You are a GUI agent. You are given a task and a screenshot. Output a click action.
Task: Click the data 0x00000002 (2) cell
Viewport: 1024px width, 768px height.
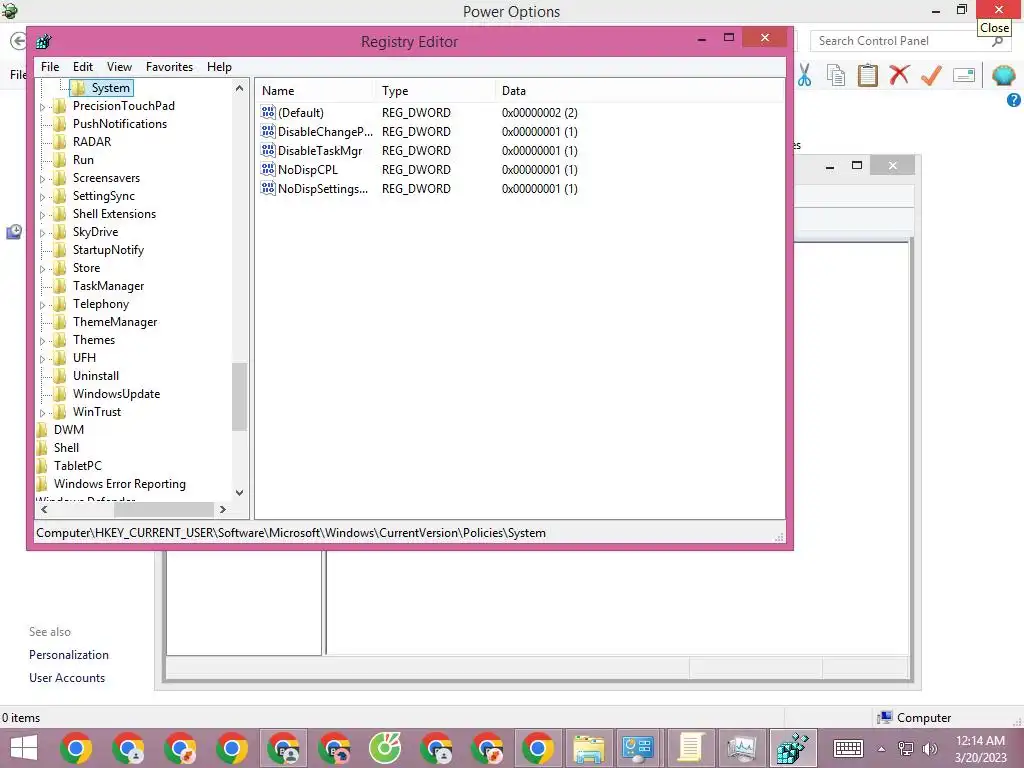[x=539, y=112]
